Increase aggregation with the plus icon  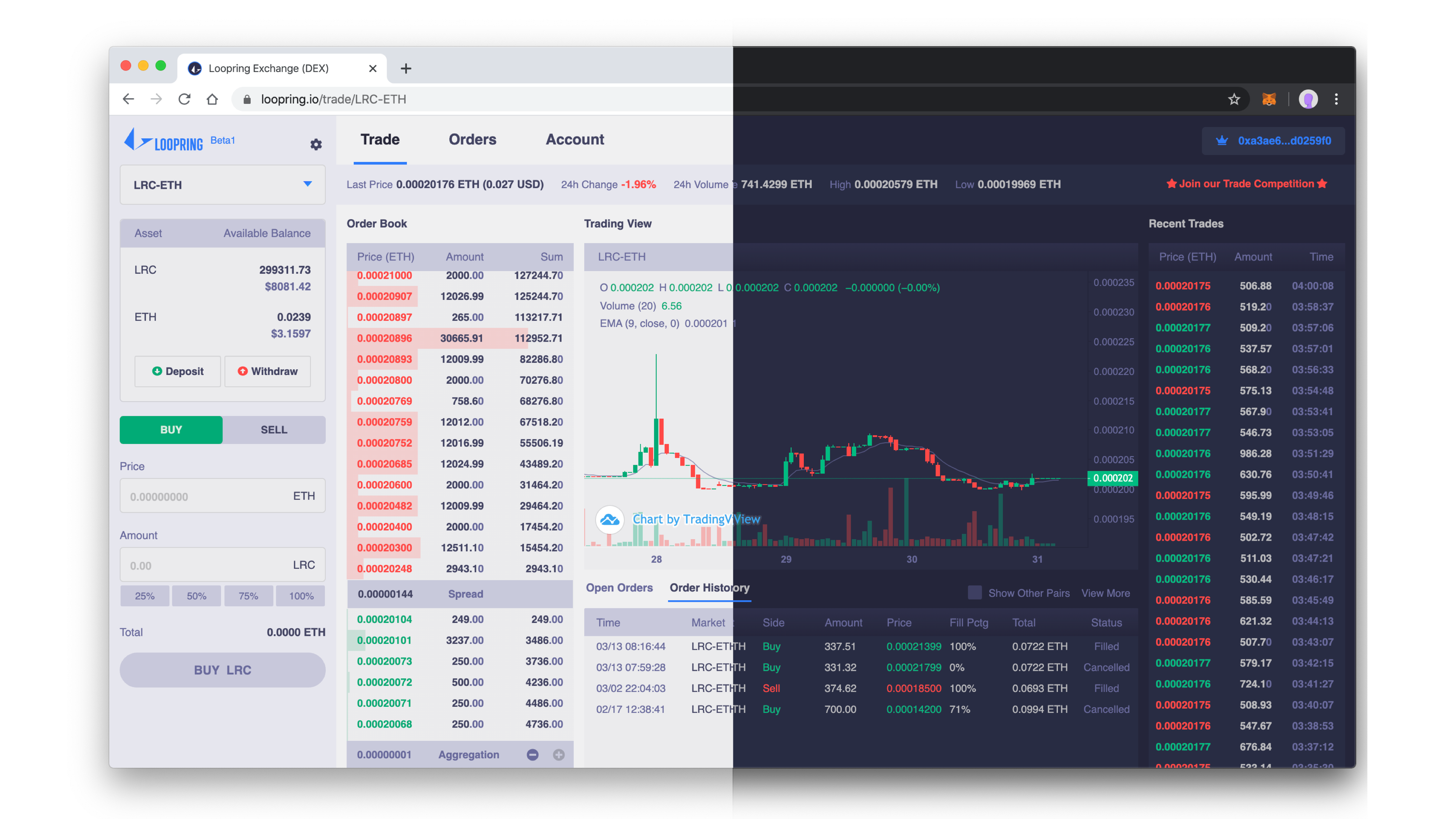559,755
